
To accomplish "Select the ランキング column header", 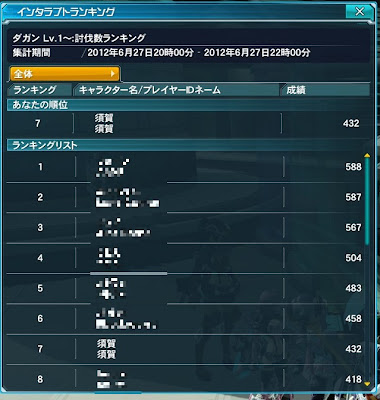I will (x=40, y=90).
